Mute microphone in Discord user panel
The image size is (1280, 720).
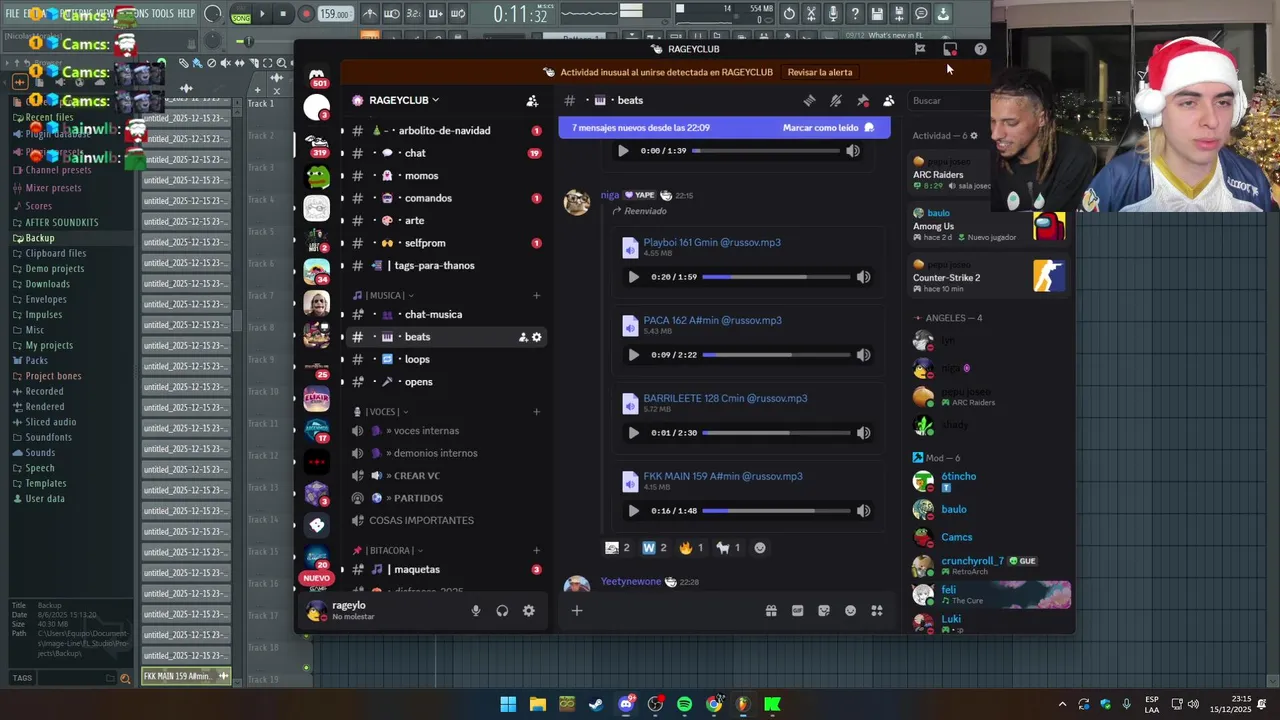(x=476, y=611)
